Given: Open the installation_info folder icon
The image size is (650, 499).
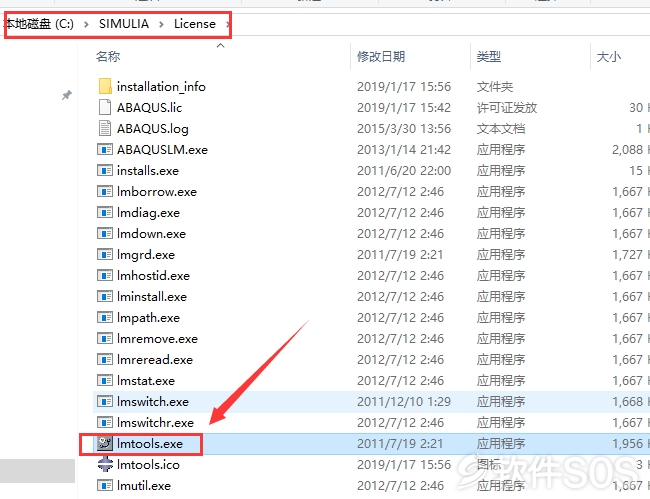Looking at the screenshot, I should [105, 86].
